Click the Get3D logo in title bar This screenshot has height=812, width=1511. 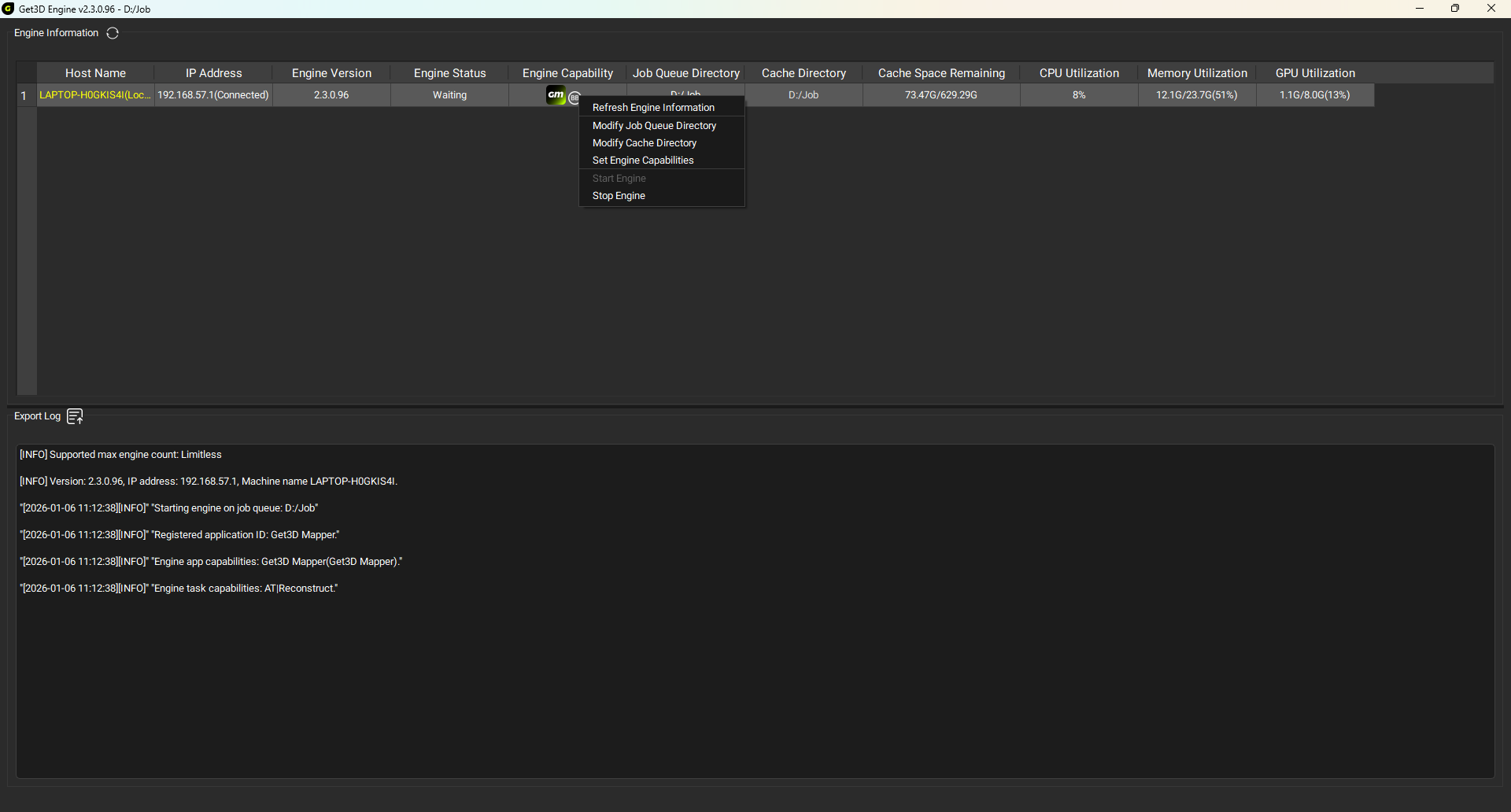(9, 9)
